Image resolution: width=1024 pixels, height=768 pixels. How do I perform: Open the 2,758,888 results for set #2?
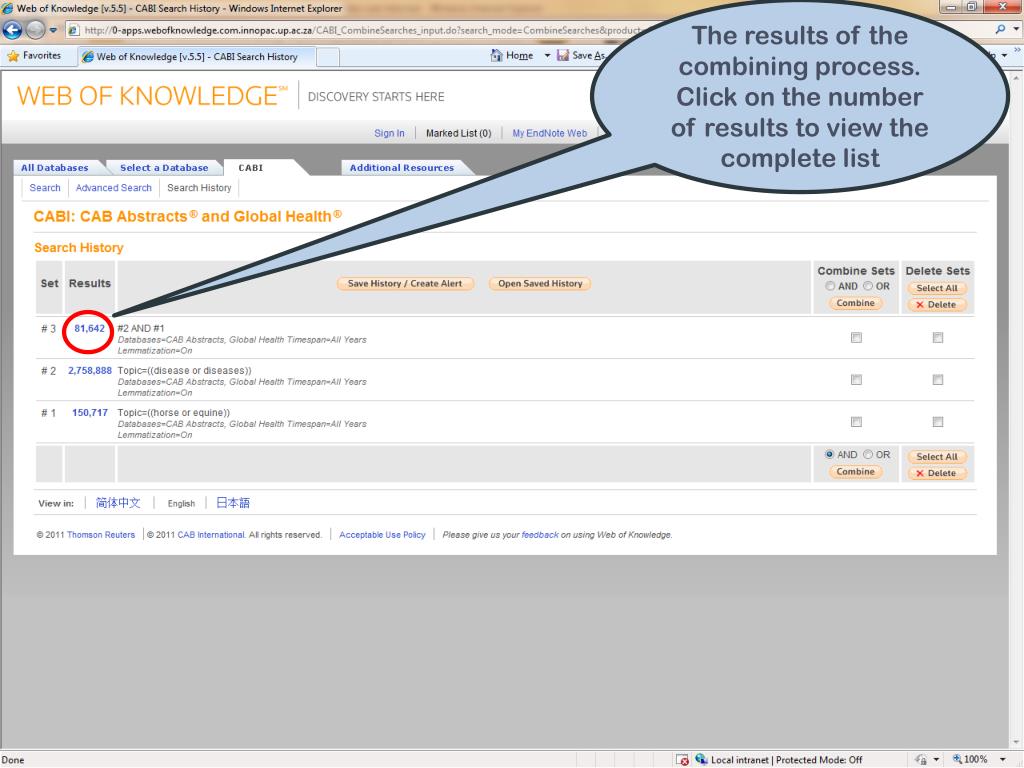click(90, 371)
